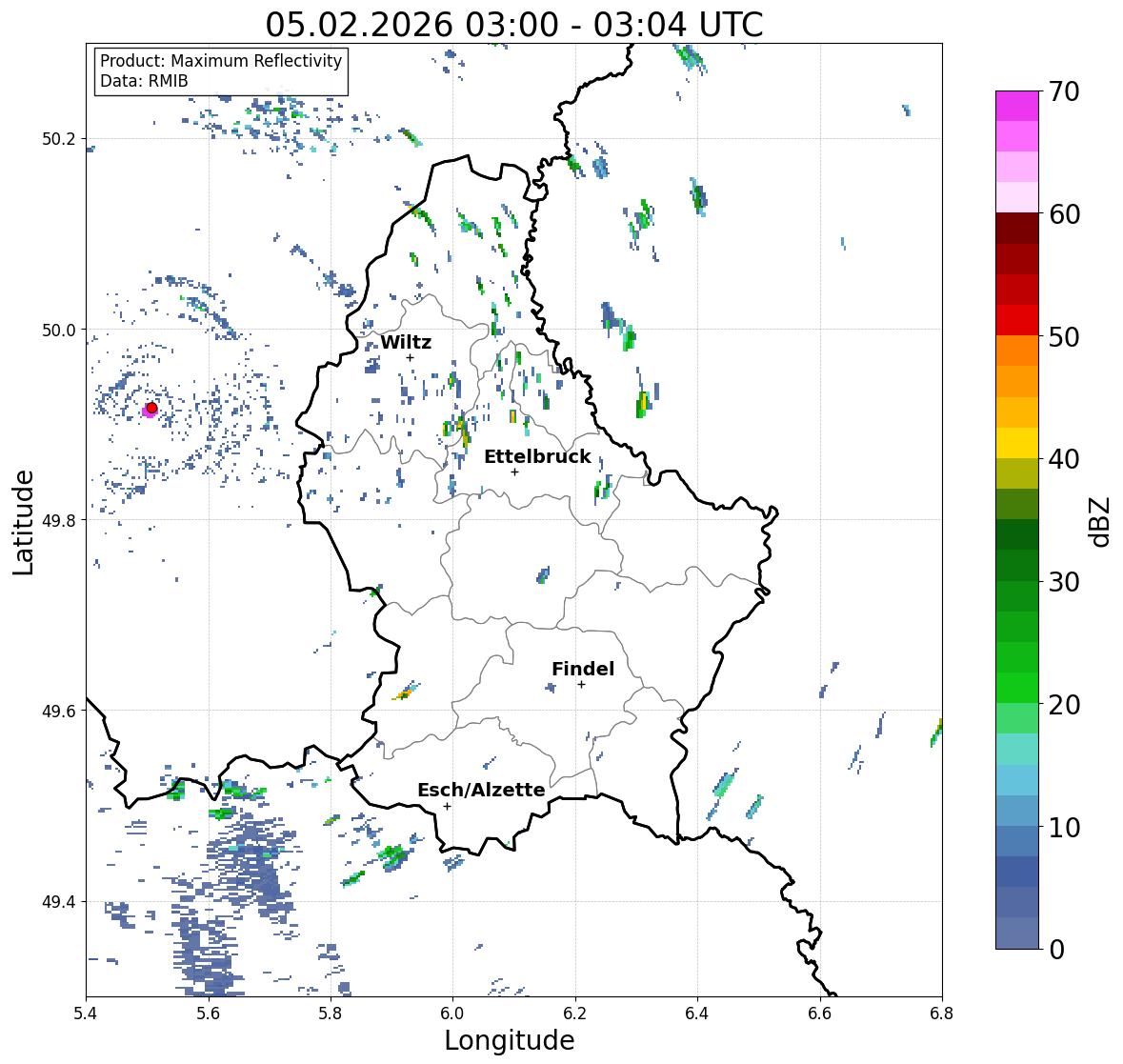This screenshot has height=1064, width=1123.
Task: Click the 20 tick on the colorbar
Action: [x=1064, y=705]
